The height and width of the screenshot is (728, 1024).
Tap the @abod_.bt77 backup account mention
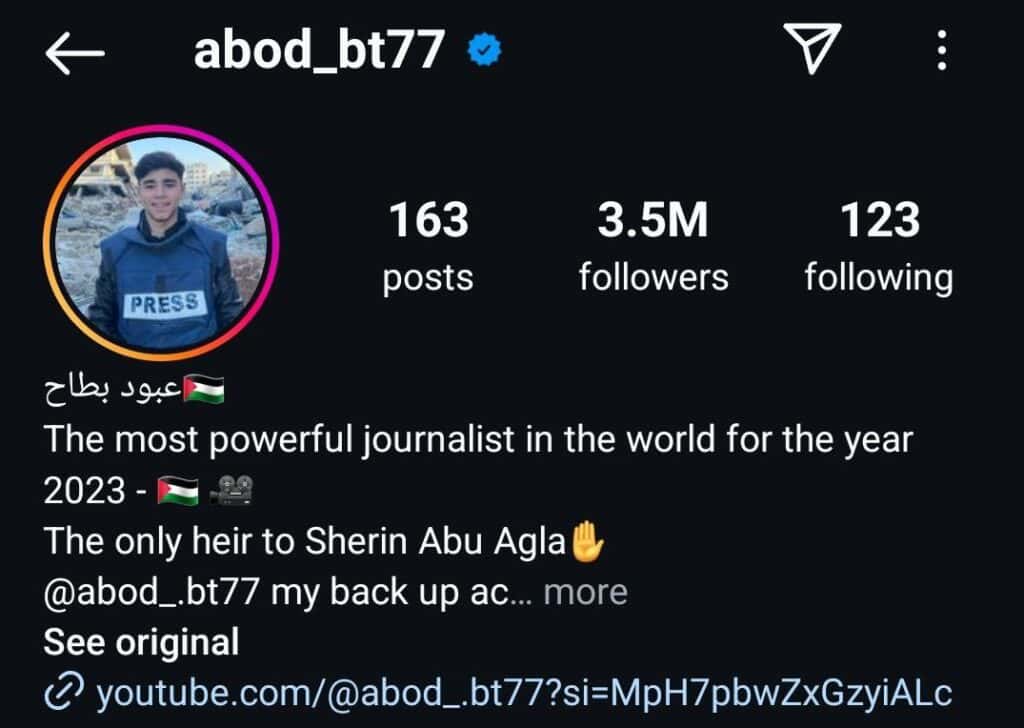point(152,592)
